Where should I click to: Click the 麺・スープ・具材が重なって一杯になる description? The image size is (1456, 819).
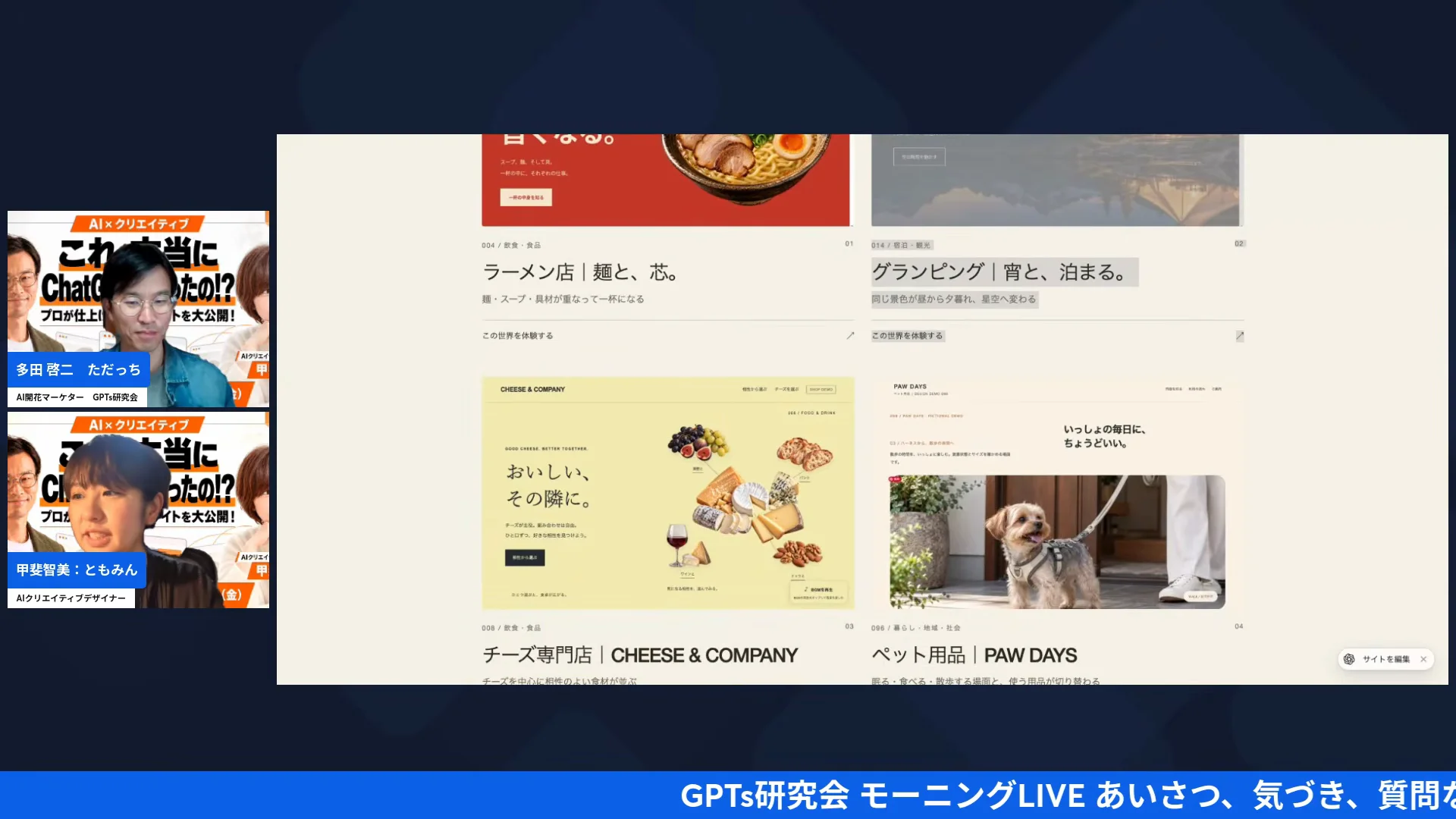coord(563,300)
